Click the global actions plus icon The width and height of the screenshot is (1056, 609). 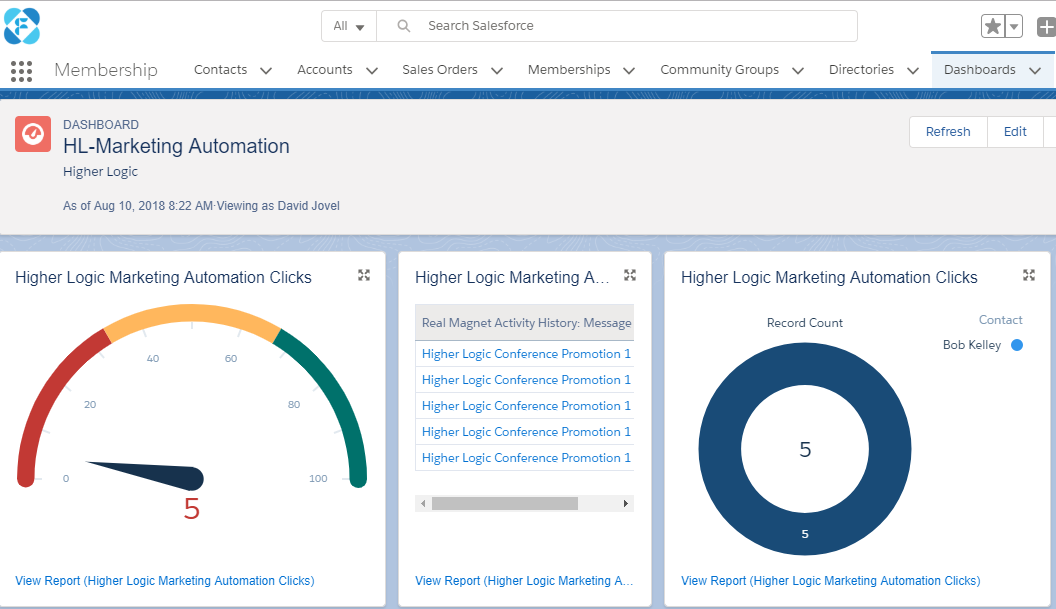(x=1046, y=27)
